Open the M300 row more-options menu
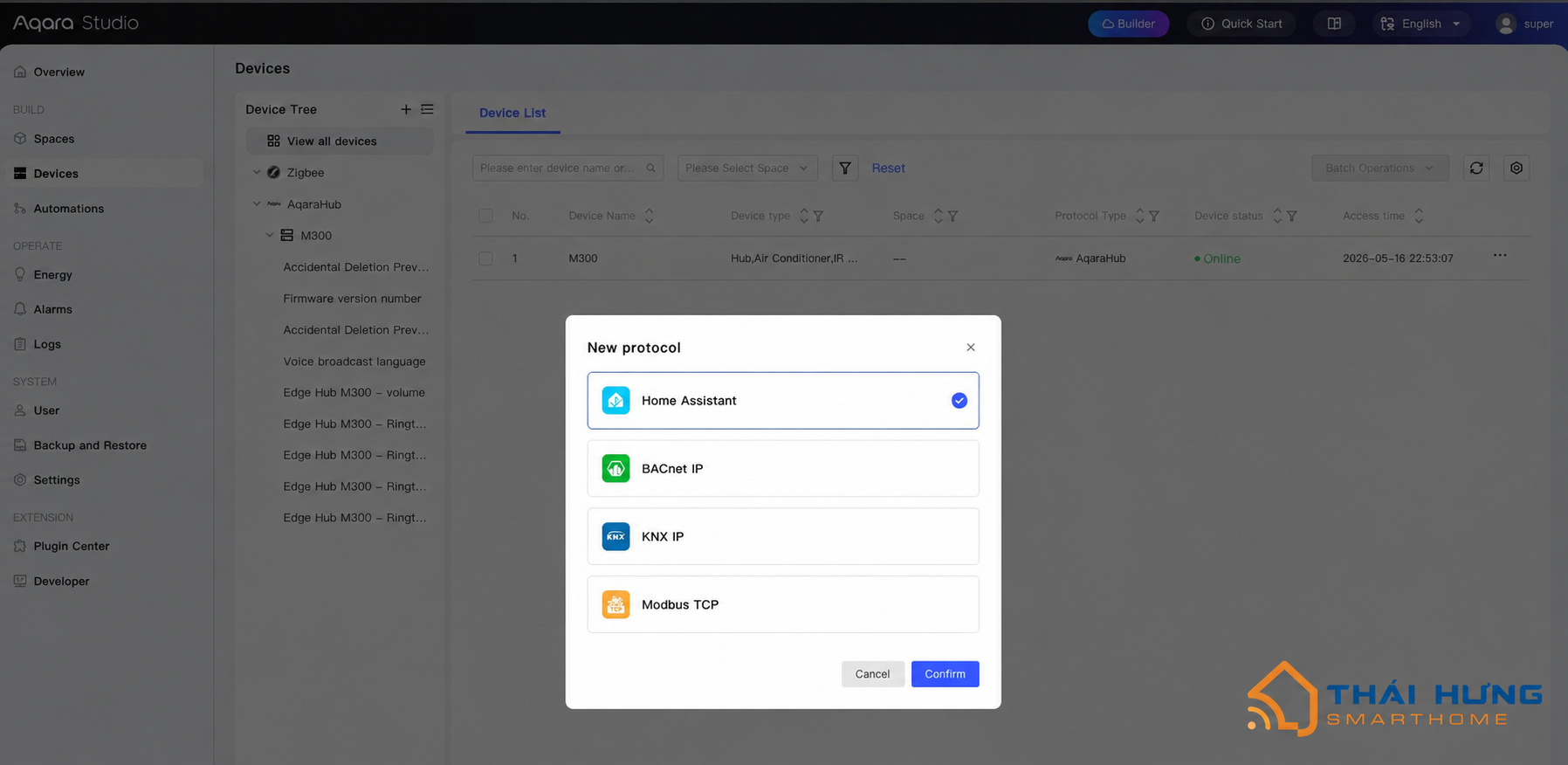The width and height of the screenshot is (1568, 765). pos(1500,256)
